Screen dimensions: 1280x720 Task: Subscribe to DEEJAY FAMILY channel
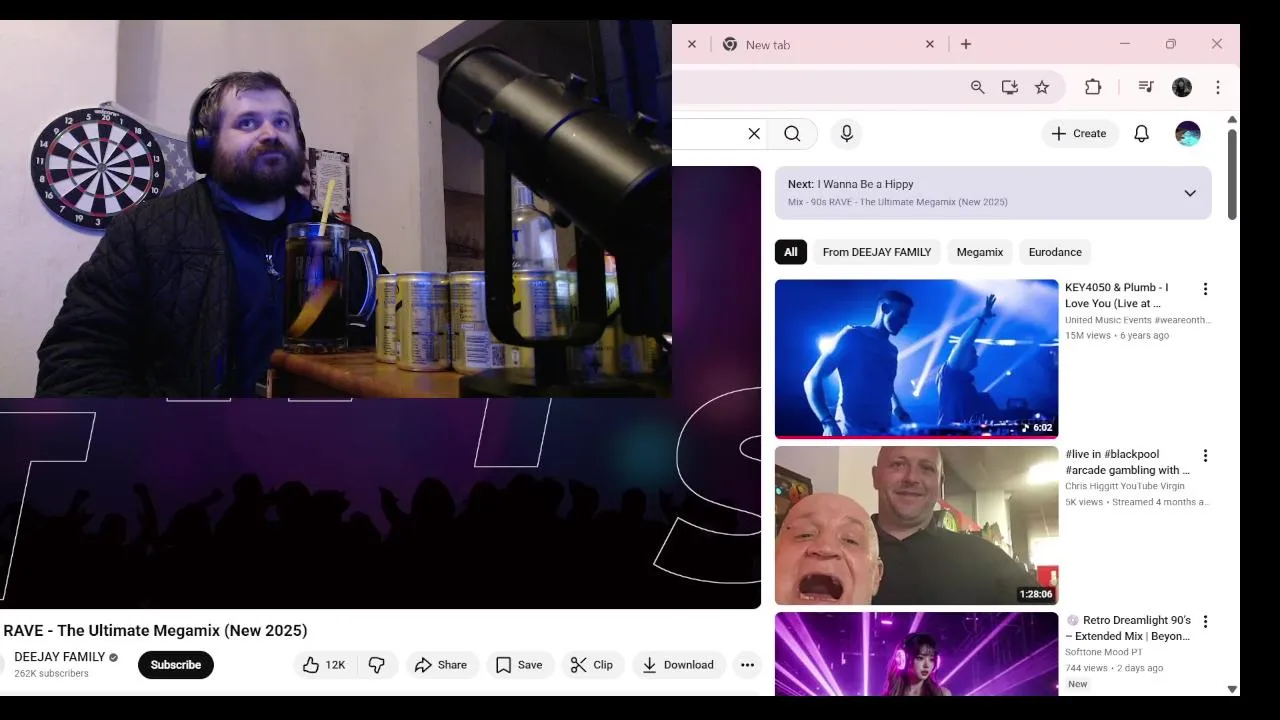pos(176,665)
